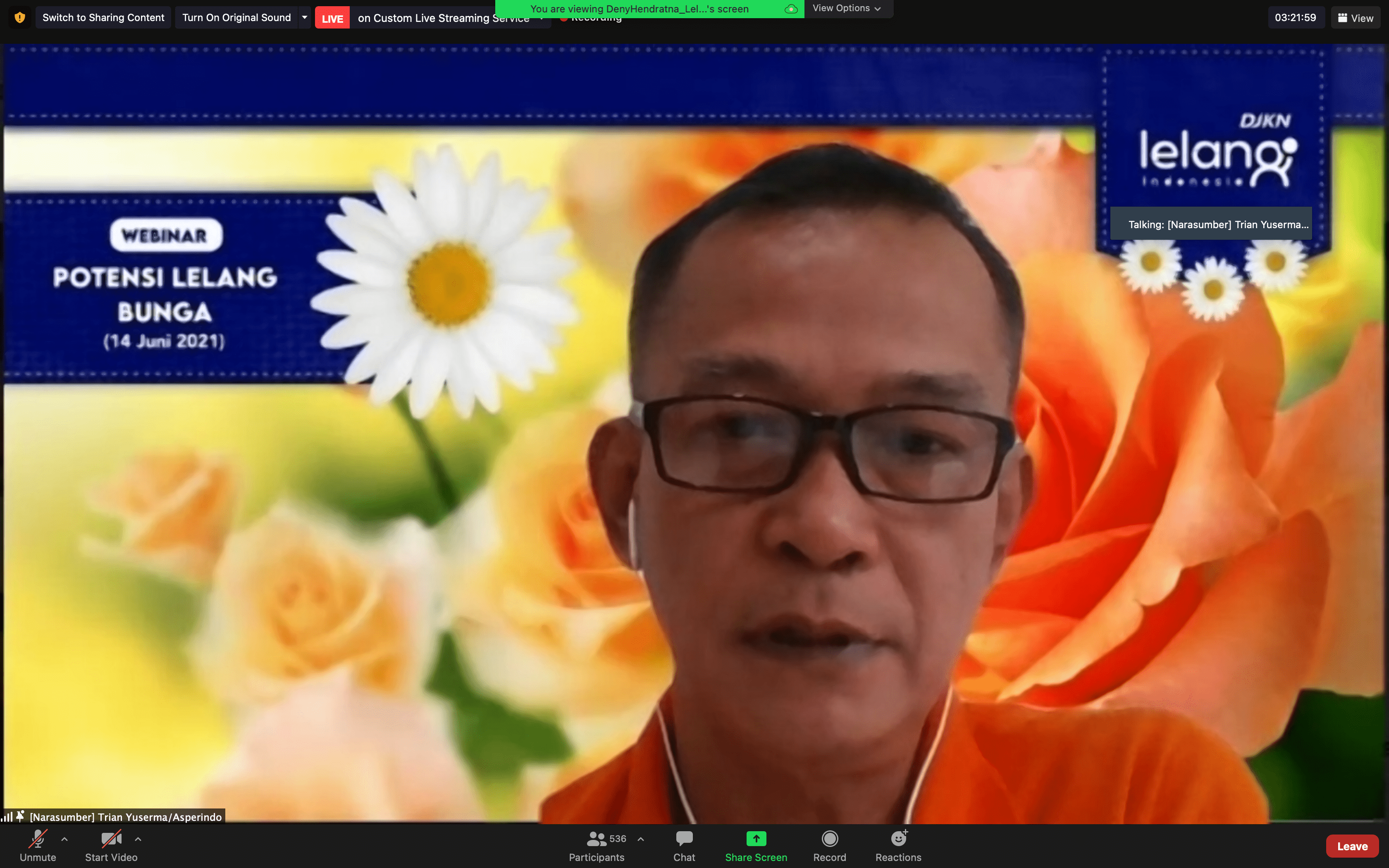Expand video options arrow beside Start Video
The width and height of the screenshot is (1389, 868).
(138, 839)
